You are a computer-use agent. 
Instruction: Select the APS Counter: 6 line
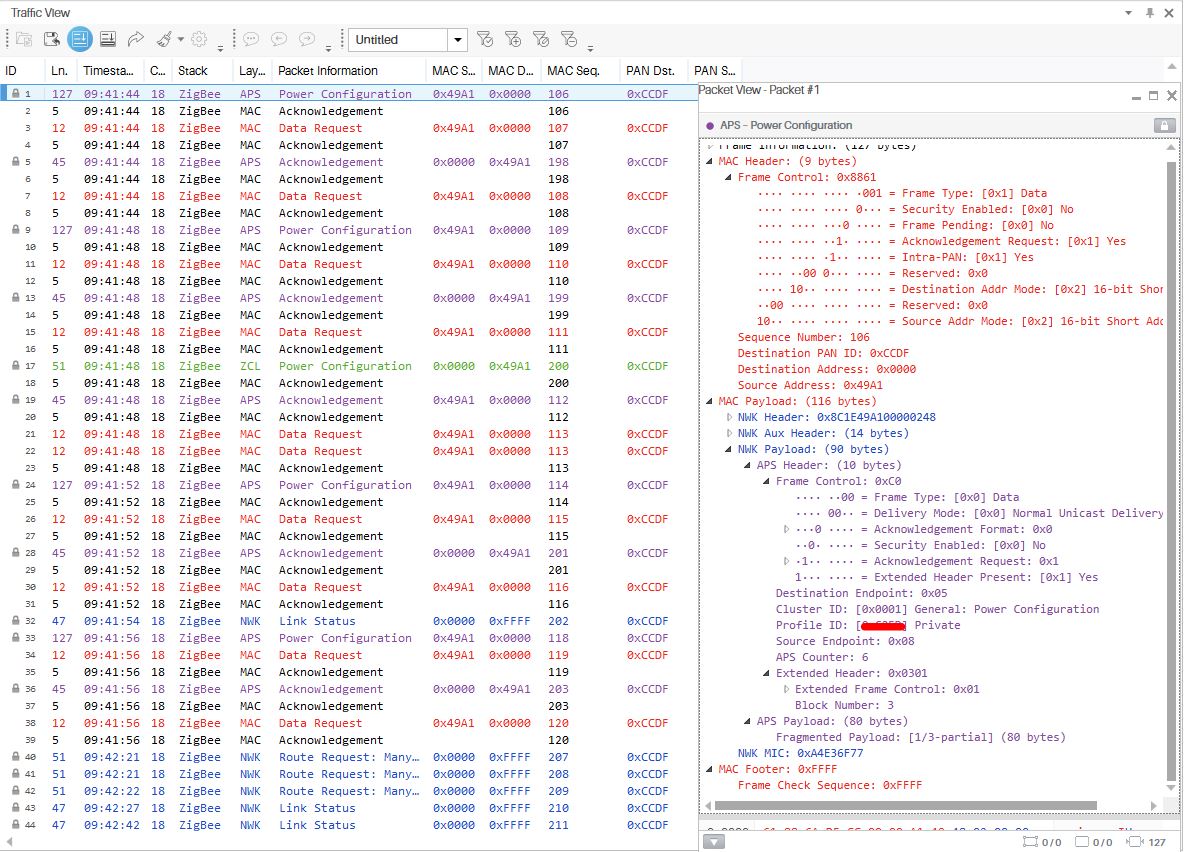tap(821, 657)
